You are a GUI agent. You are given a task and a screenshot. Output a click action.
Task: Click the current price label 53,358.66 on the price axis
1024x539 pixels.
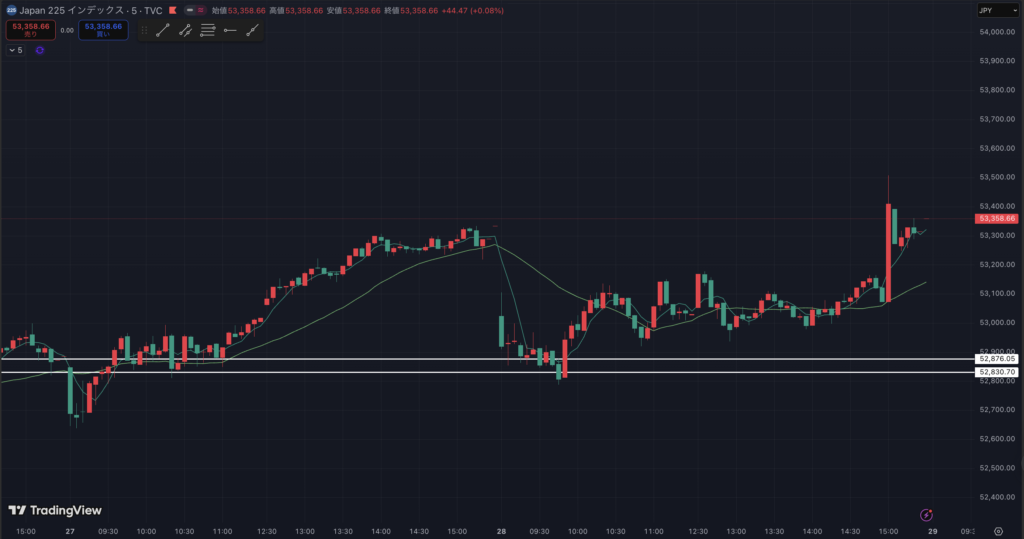pos(996,218)
